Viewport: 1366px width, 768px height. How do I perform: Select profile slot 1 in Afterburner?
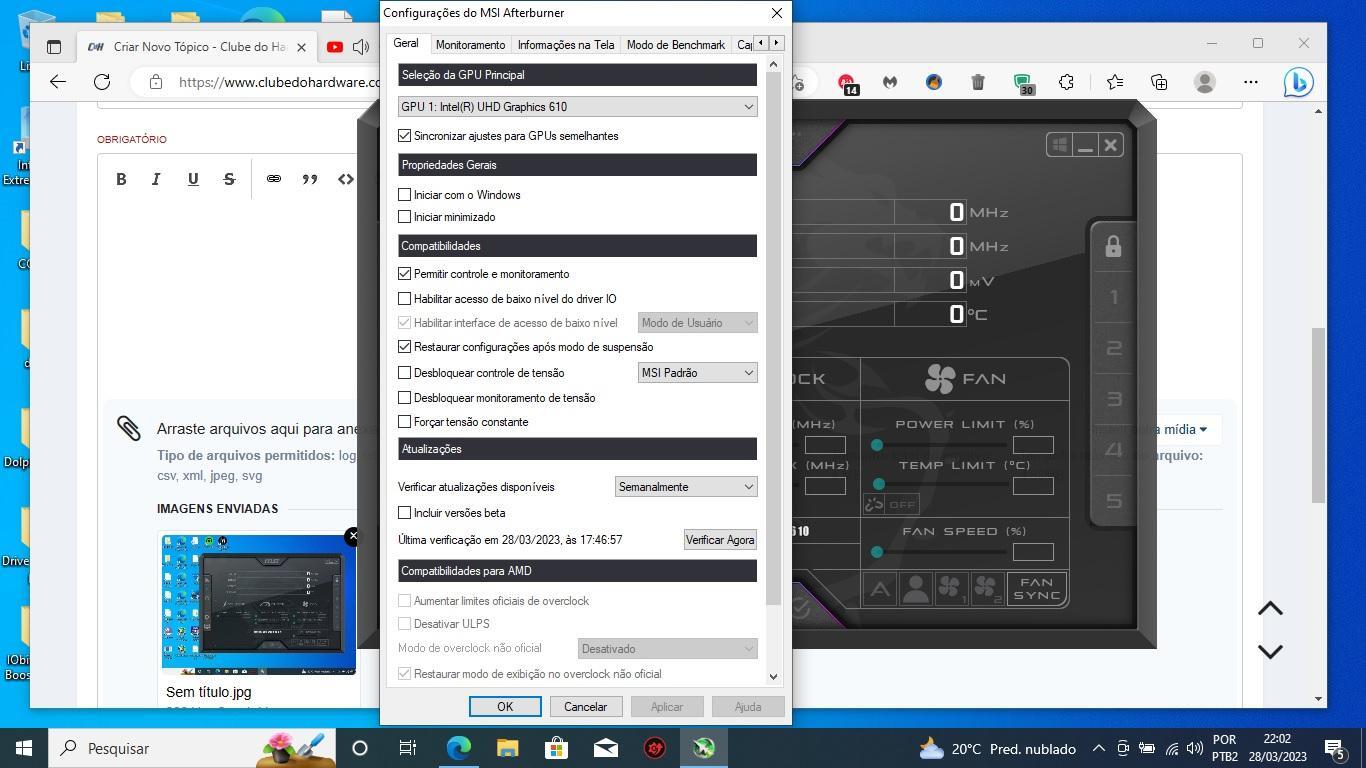[1114, 298]
